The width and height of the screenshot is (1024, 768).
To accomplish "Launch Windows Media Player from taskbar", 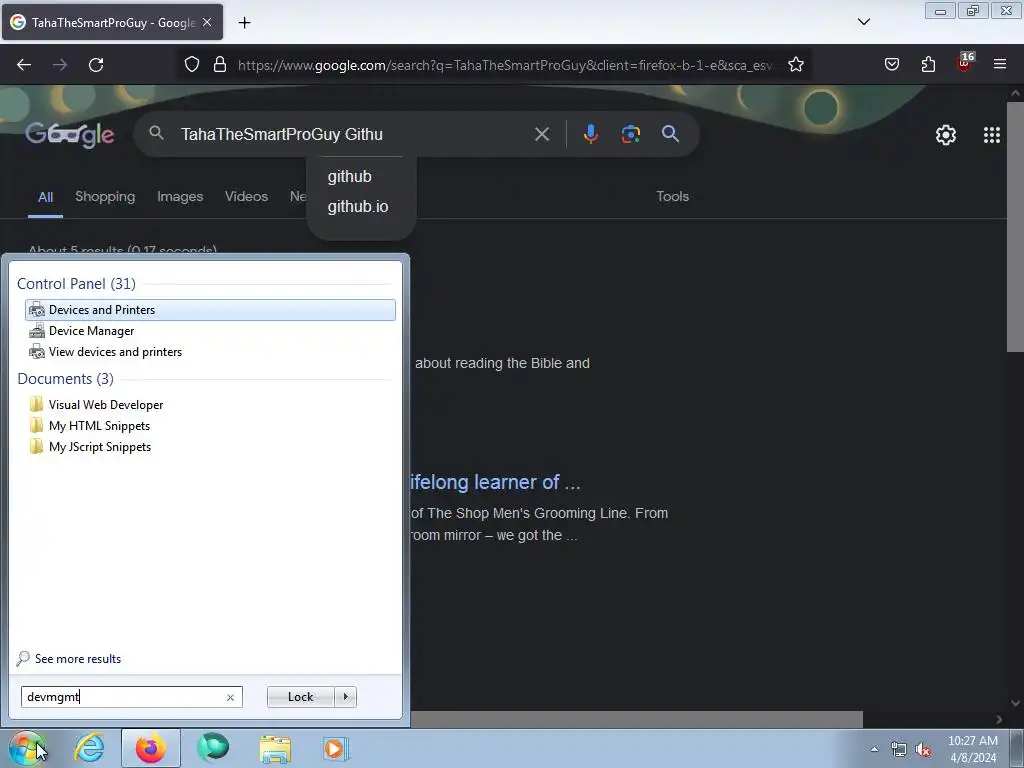I will click(336, 748).
